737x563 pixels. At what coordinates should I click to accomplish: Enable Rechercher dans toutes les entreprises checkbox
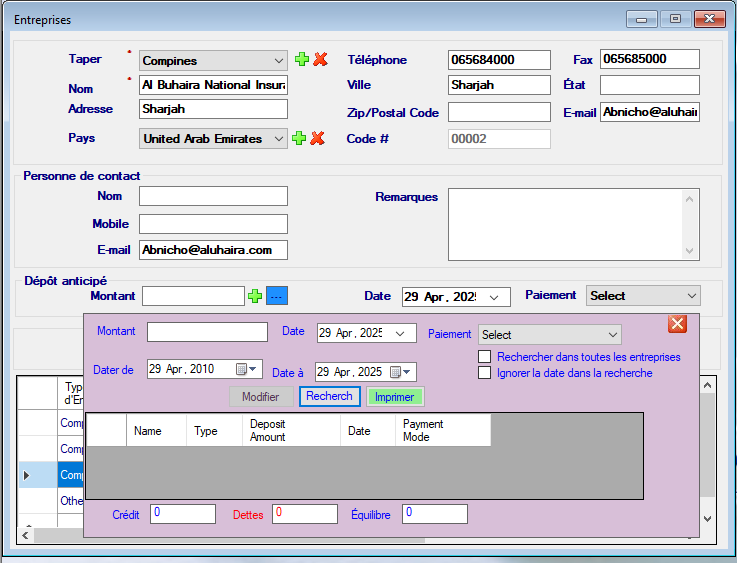pyautogui.click(x=485, y=357)
